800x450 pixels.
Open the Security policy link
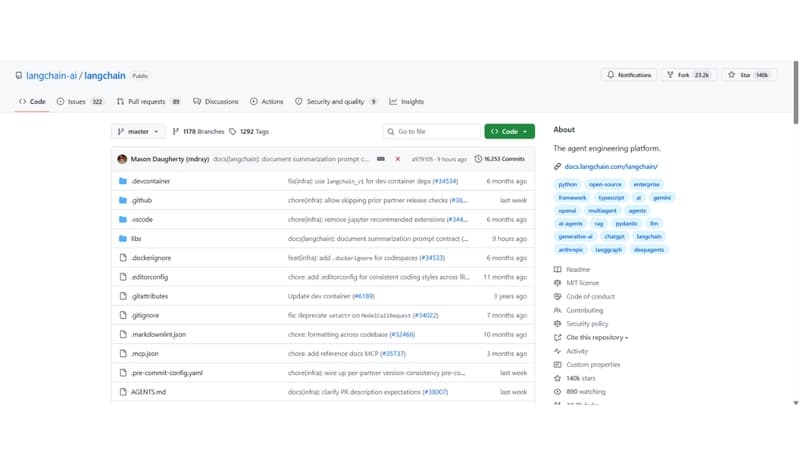587,323
